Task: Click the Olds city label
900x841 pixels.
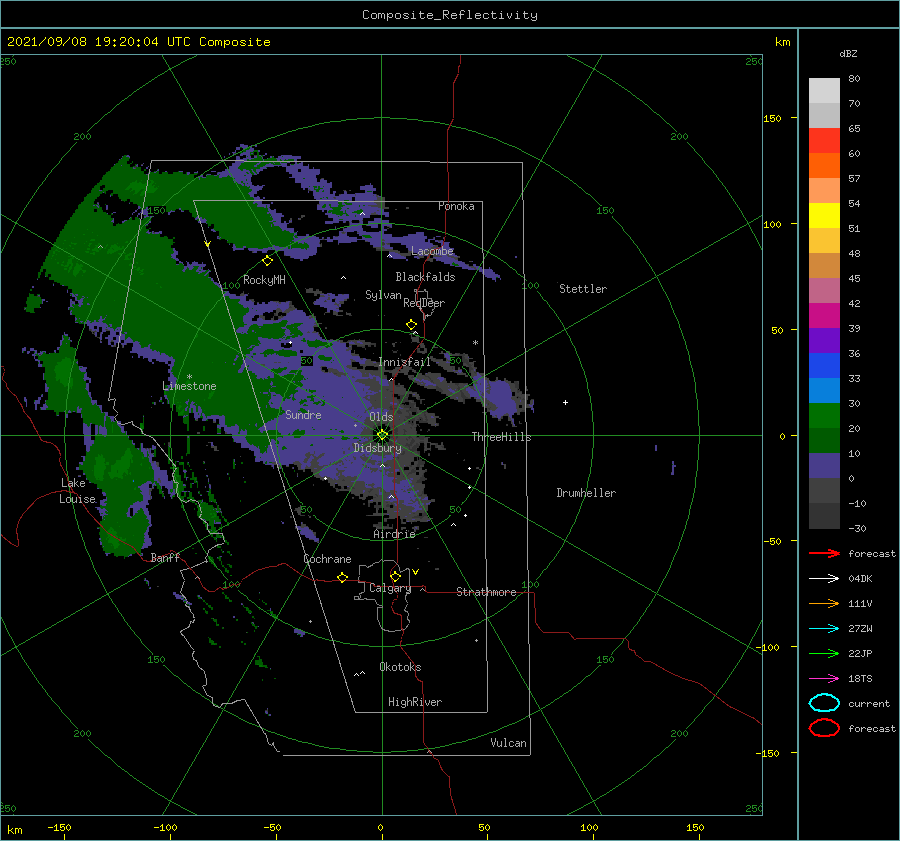Action: [381, 416]
